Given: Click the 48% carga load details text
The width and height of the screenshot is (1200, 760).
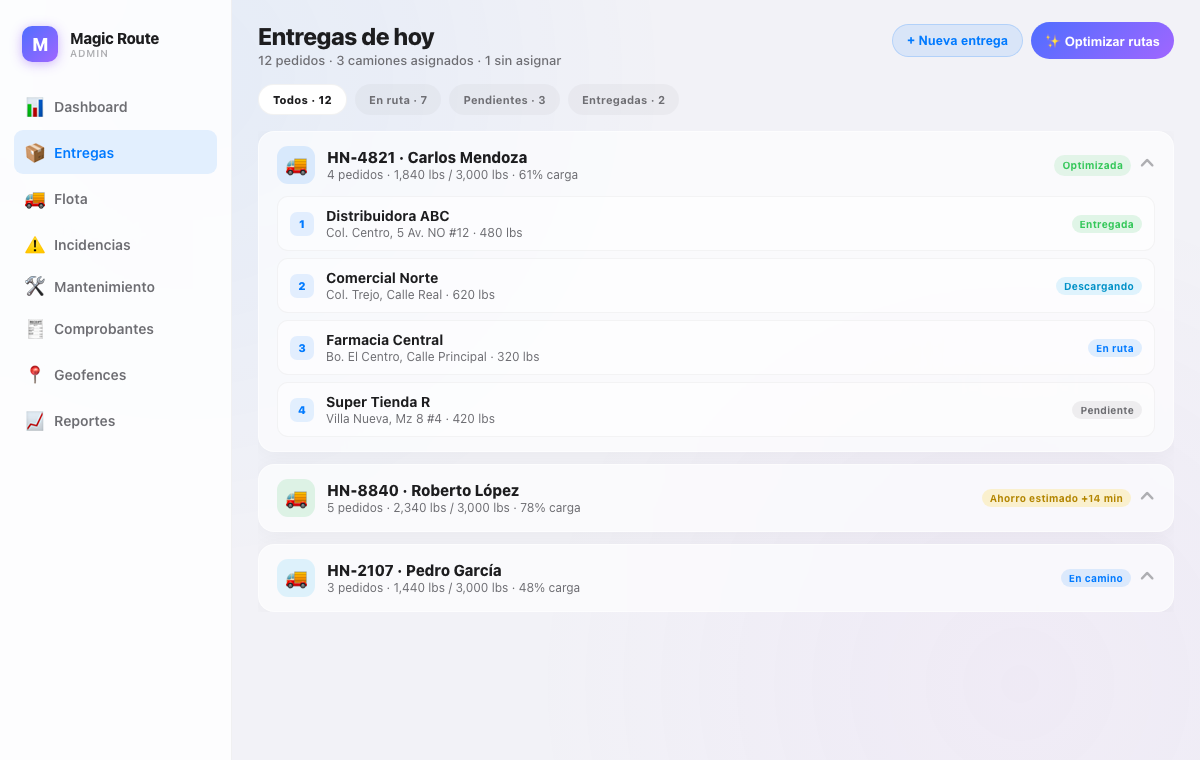Looking at the screenshot, I should (453, 588).
